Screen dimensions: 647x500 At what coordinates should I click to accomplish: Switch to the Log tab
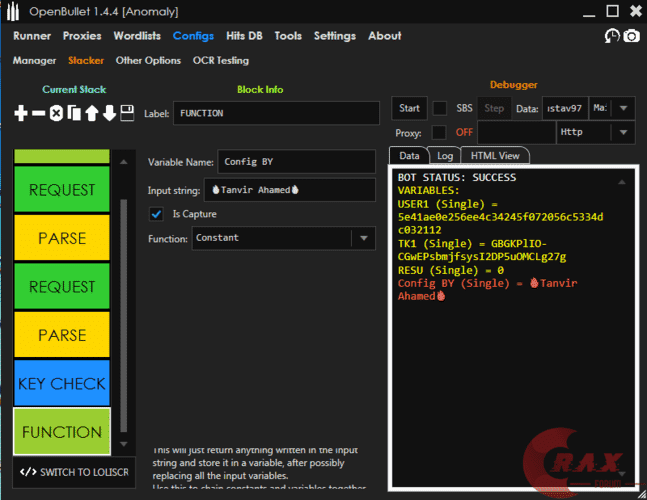(444, 156)
